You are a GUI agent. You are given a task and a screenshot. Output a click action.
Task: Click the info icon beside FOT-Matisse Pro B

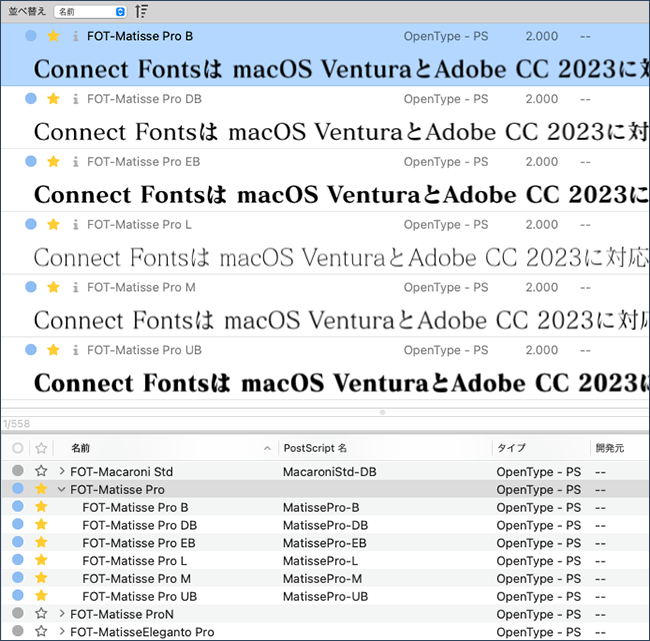click(x=75, y=36)
